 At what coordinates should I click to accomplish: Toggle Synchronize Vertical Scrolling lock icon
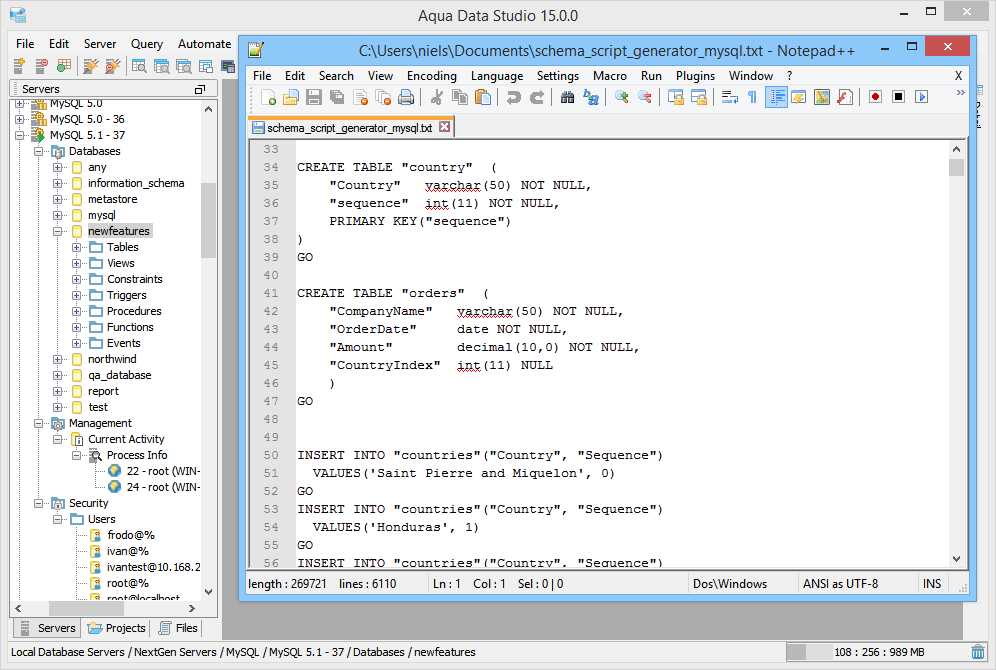click(675, 97)
